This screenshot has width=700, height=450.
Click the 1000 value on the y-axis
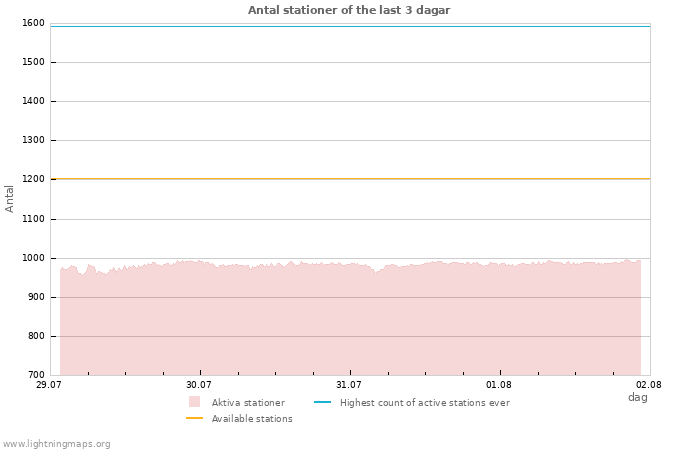(x=33, y=258)
